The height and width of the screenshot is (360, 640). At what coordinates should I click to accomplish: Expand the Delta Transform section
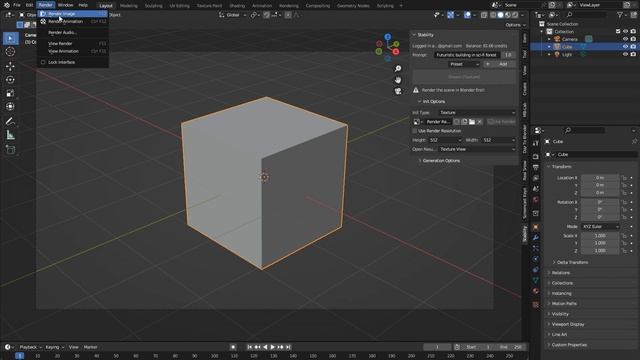(x=572, y=262)
